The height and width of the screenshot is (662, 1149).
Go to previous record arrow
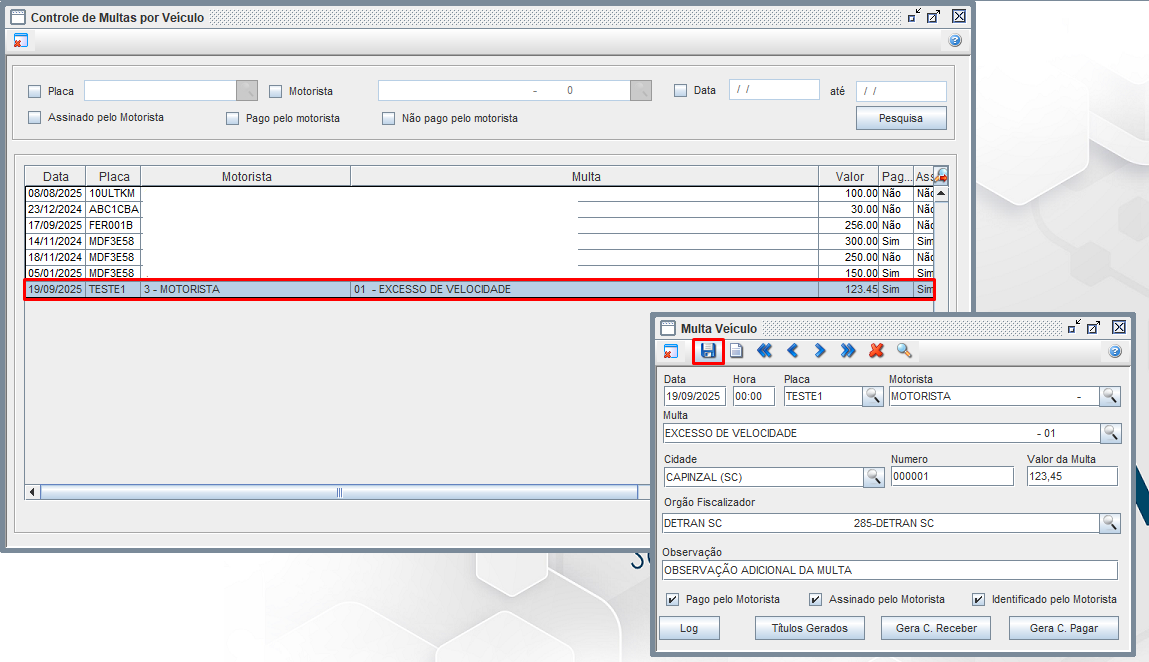[793, 351]
